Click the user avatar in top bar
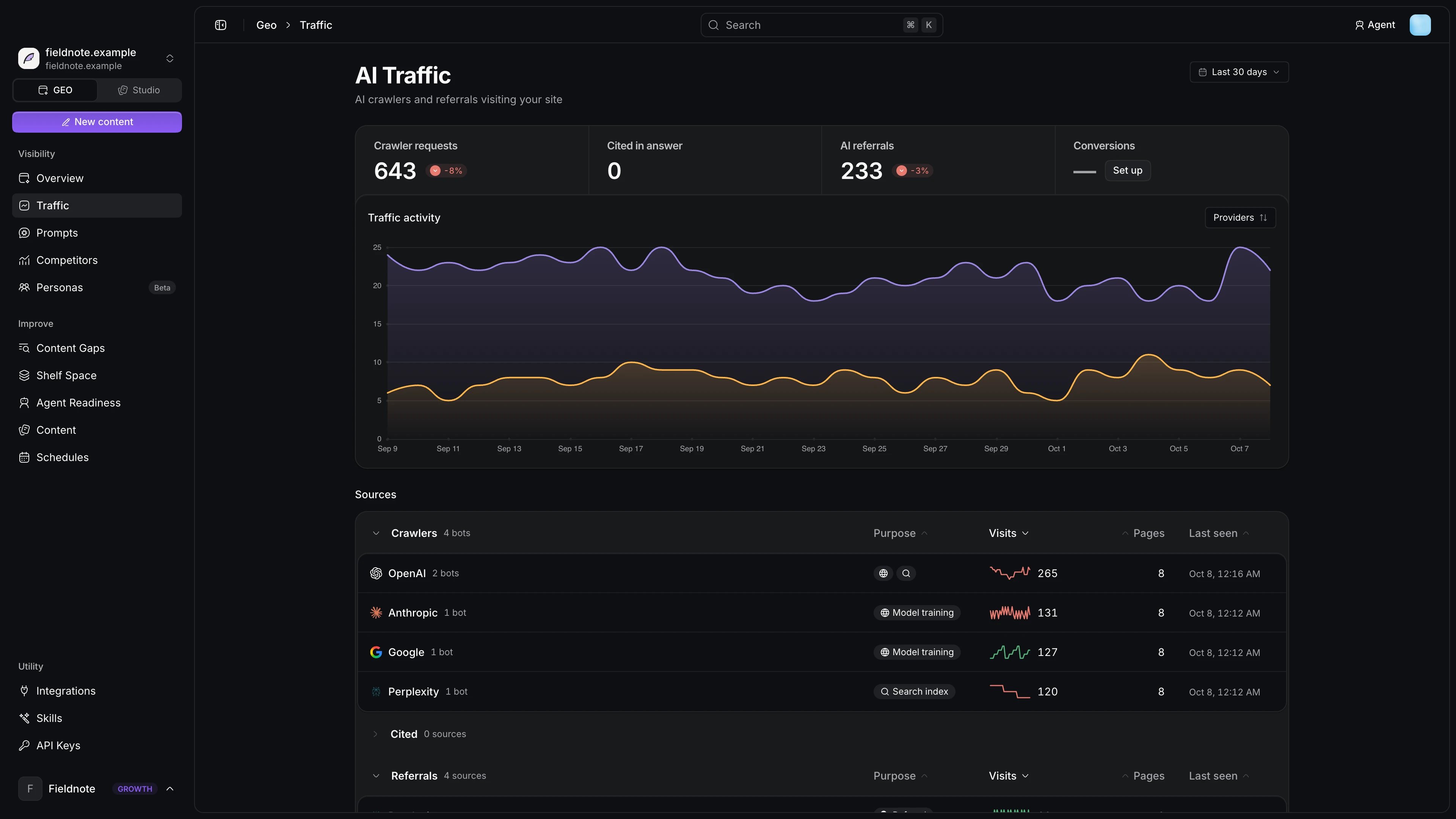The image size is (1456, 819). (x=1420, y=25)
